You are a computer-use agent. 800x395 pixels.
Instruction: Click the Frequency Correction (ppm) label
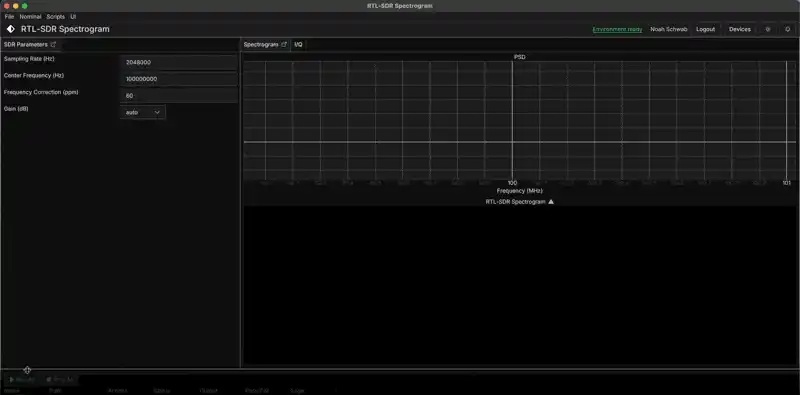41,92
